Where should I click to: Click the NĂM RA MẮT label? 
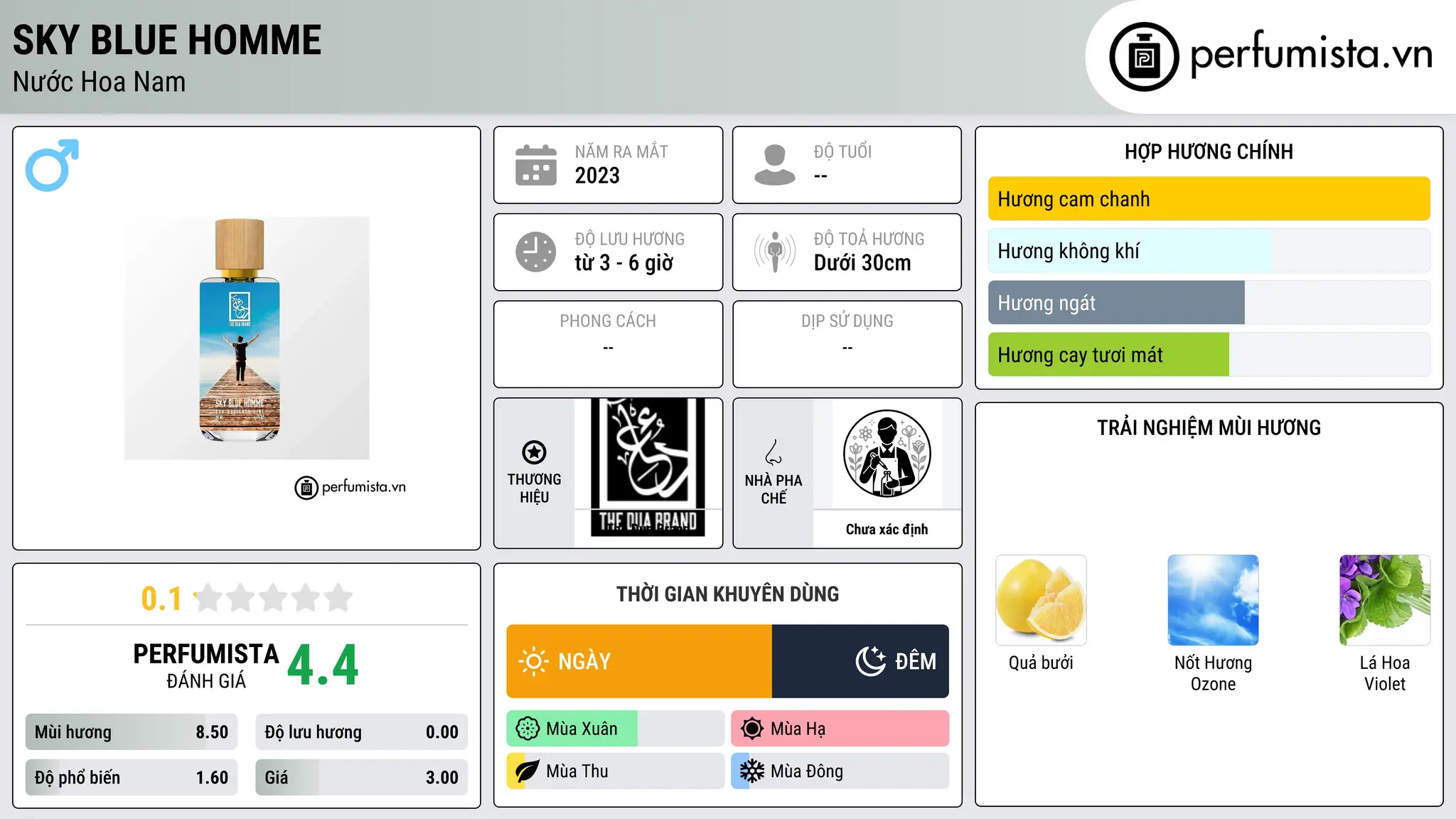tap(621, 152)
